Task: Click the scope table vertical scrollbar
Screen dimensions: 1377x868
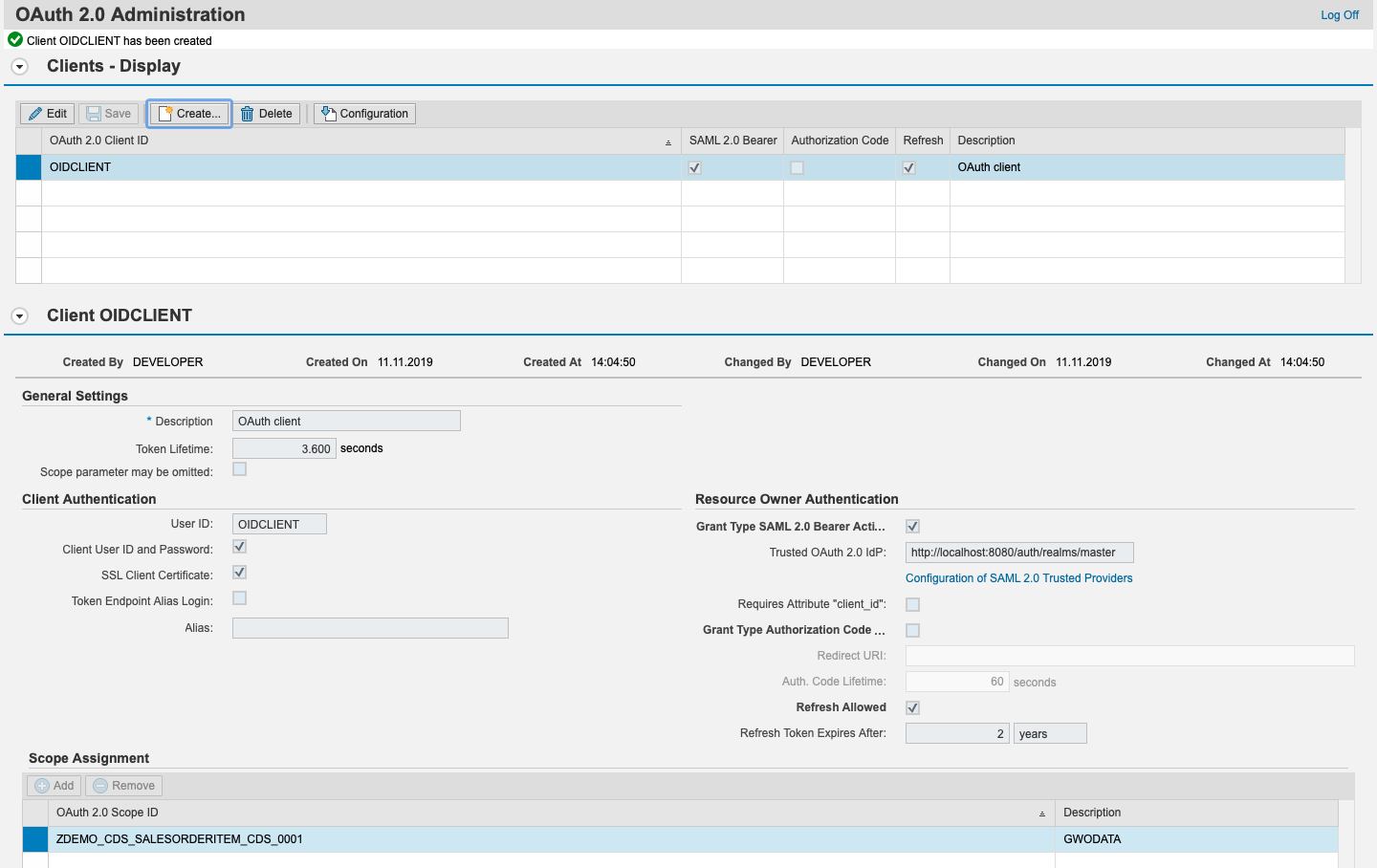Action: coord(1346,834)
